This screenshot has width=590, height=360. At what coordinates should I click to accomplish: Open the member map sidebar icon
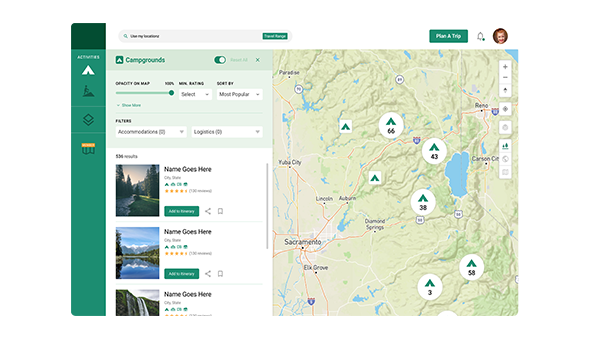(x=88, y=149)
